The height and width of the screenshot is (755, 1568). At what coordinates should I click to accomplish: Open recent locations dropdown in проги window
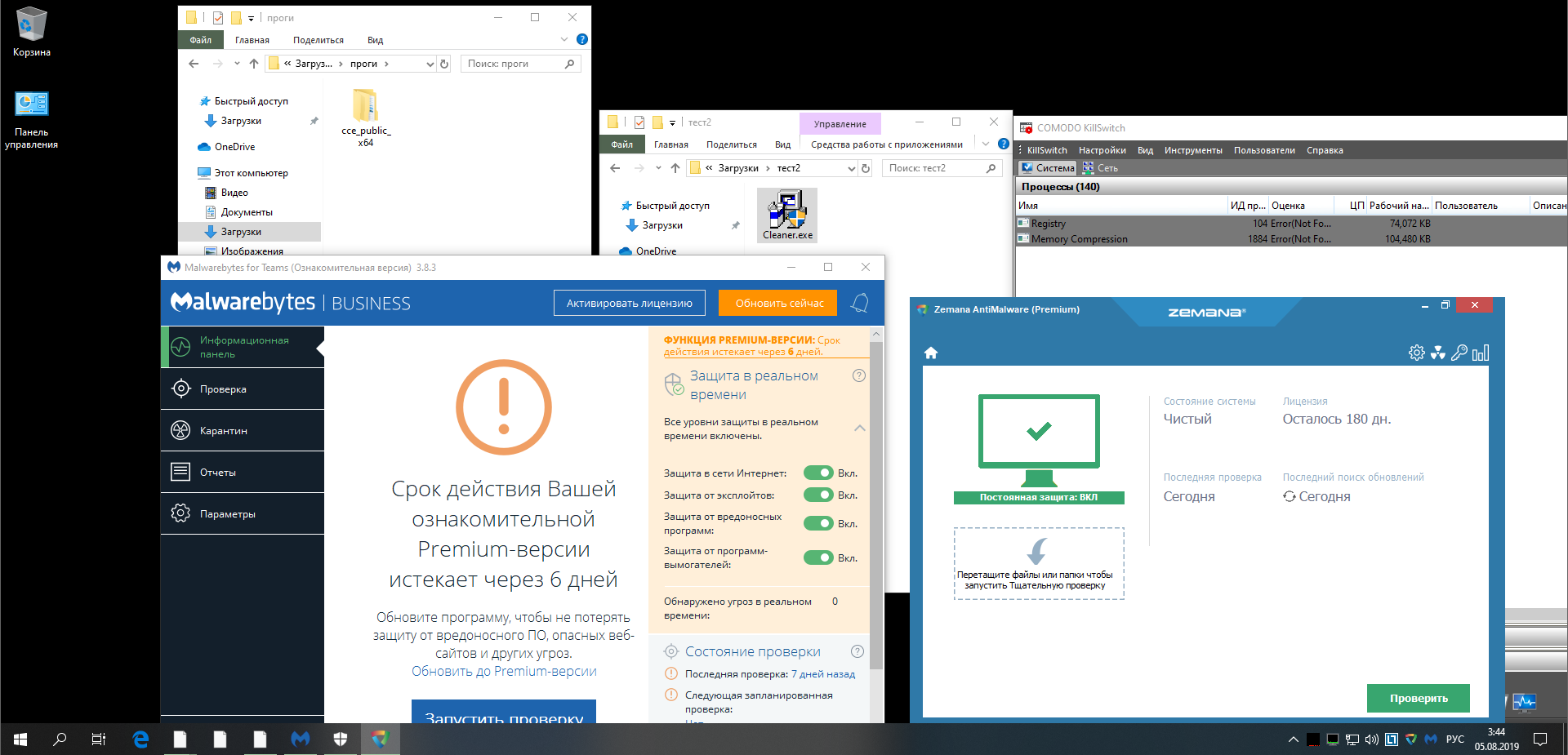237,64
